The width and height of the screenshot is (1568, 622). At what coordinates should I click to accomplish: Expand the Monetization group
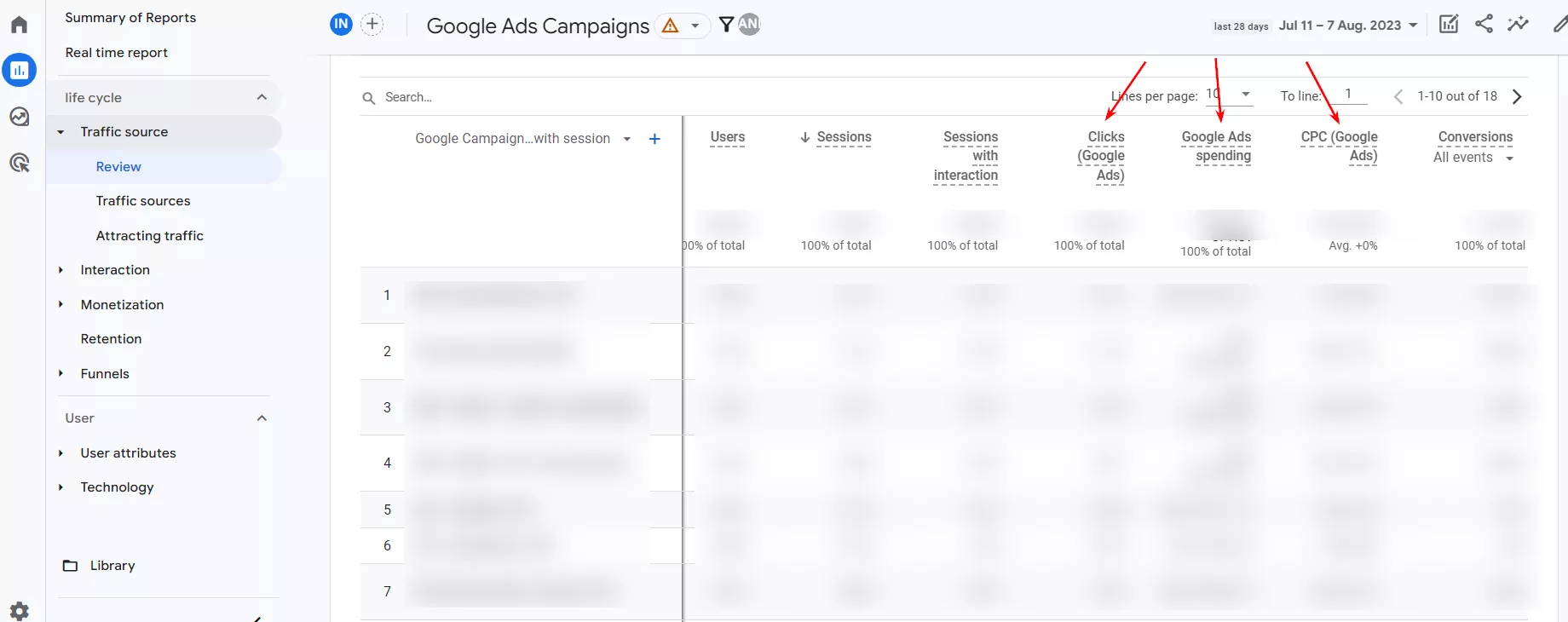pyautogui.click(x=61, y=305)
